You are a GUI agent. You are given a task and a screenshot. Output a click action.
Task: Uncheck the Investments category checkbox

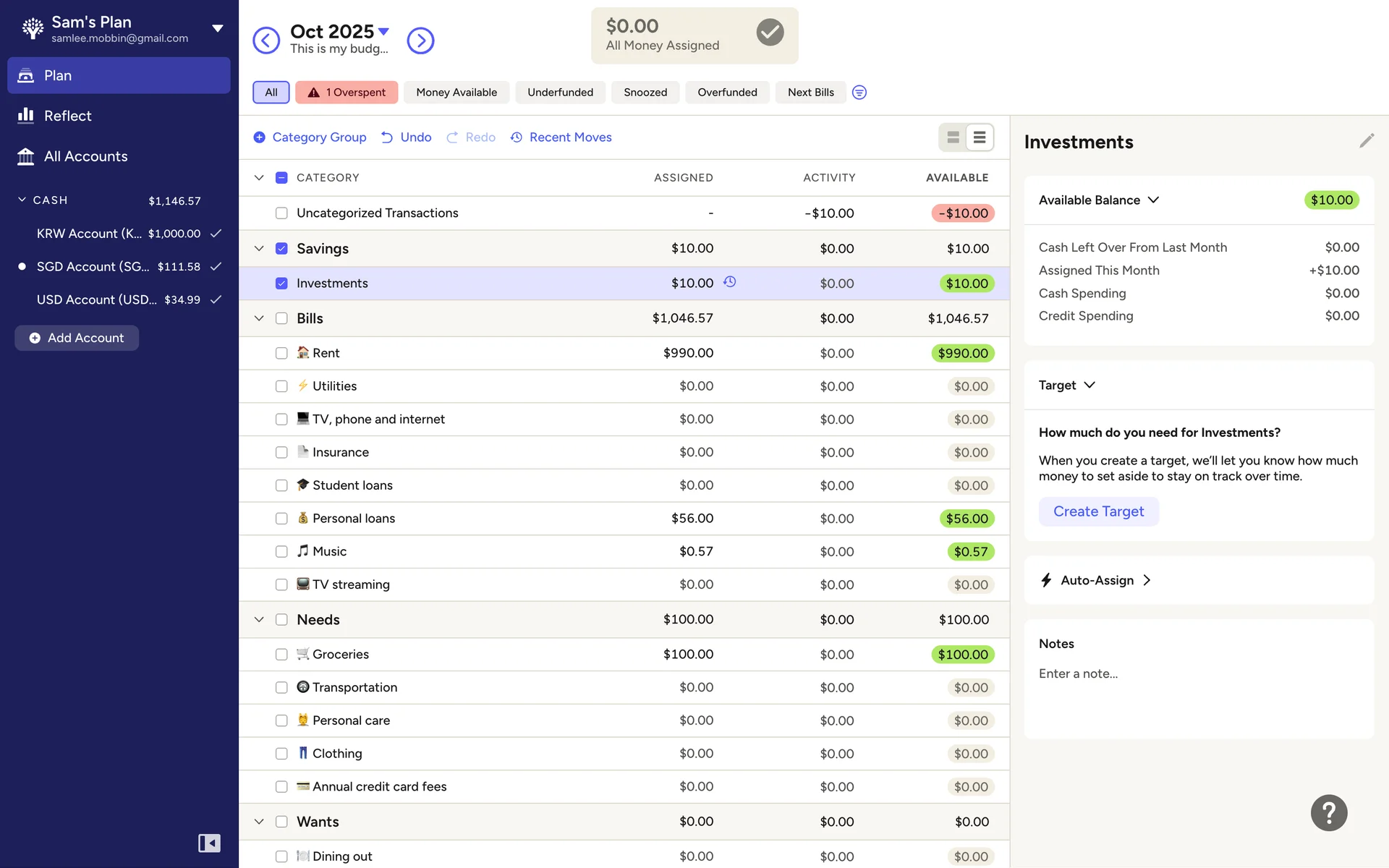click(x=281, y=284)
